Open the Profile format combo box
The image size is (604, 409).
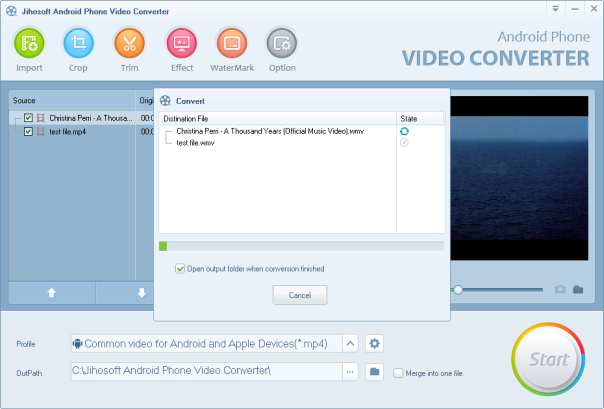(x=205, y=344)
